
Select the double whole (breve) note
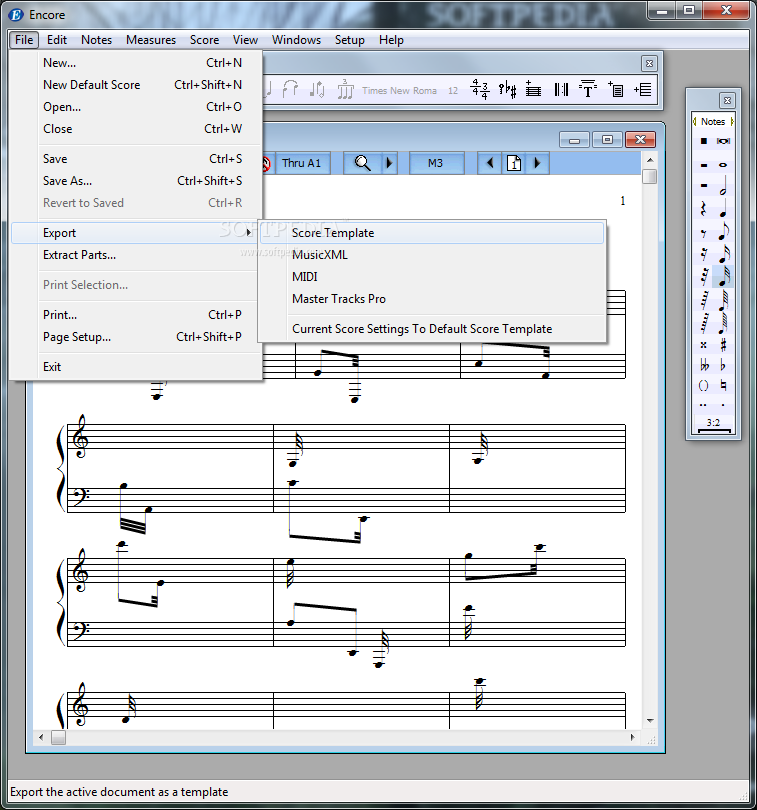click(723, 141)
